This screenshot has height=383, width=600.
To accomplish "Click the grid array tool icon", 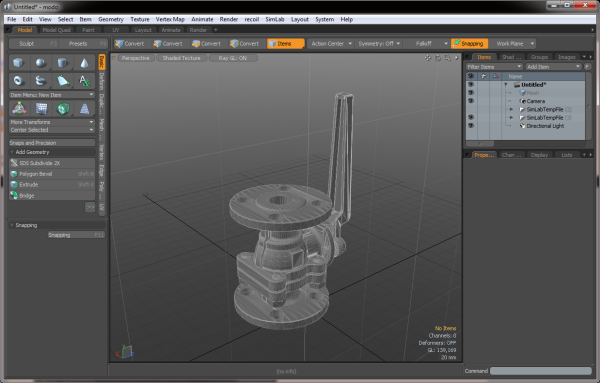I will (x=41, y=109).
